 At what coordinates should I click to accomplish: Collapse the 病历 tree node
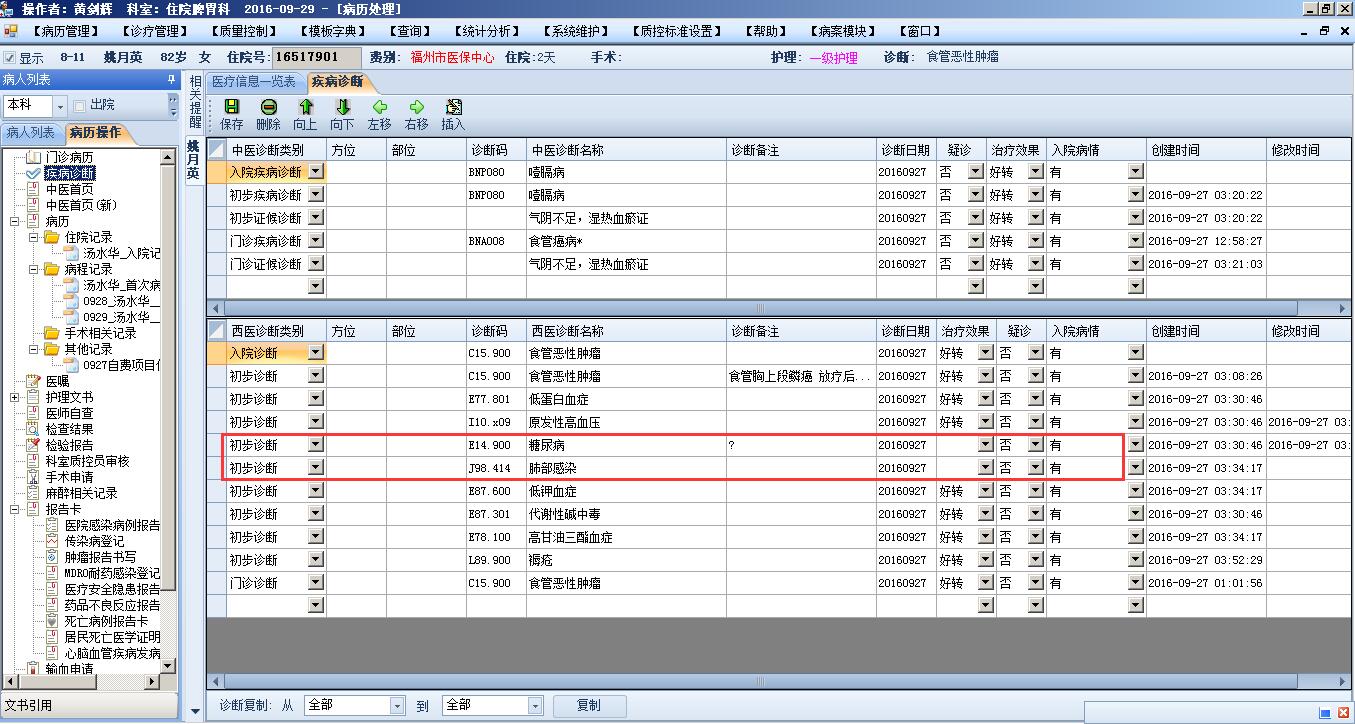tap(15, 221)
